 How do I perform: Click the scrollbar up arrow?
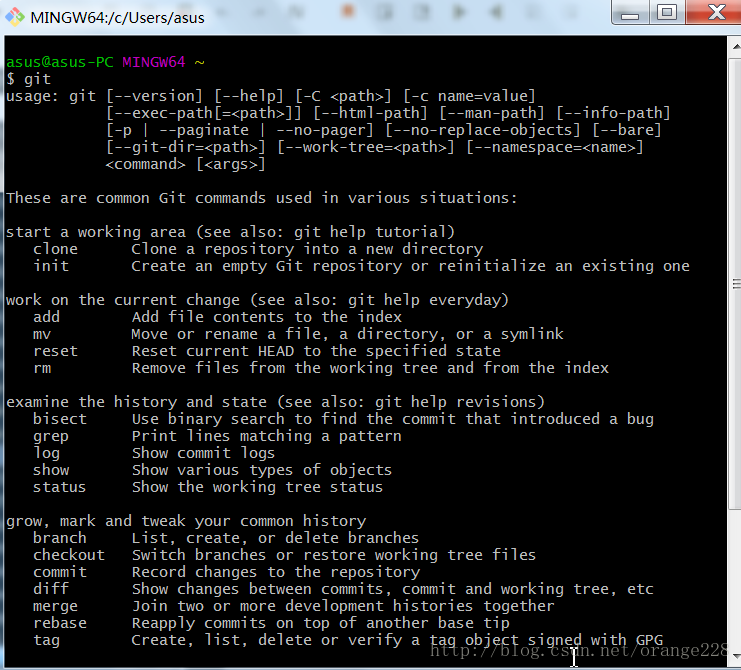tap(736, 47)
